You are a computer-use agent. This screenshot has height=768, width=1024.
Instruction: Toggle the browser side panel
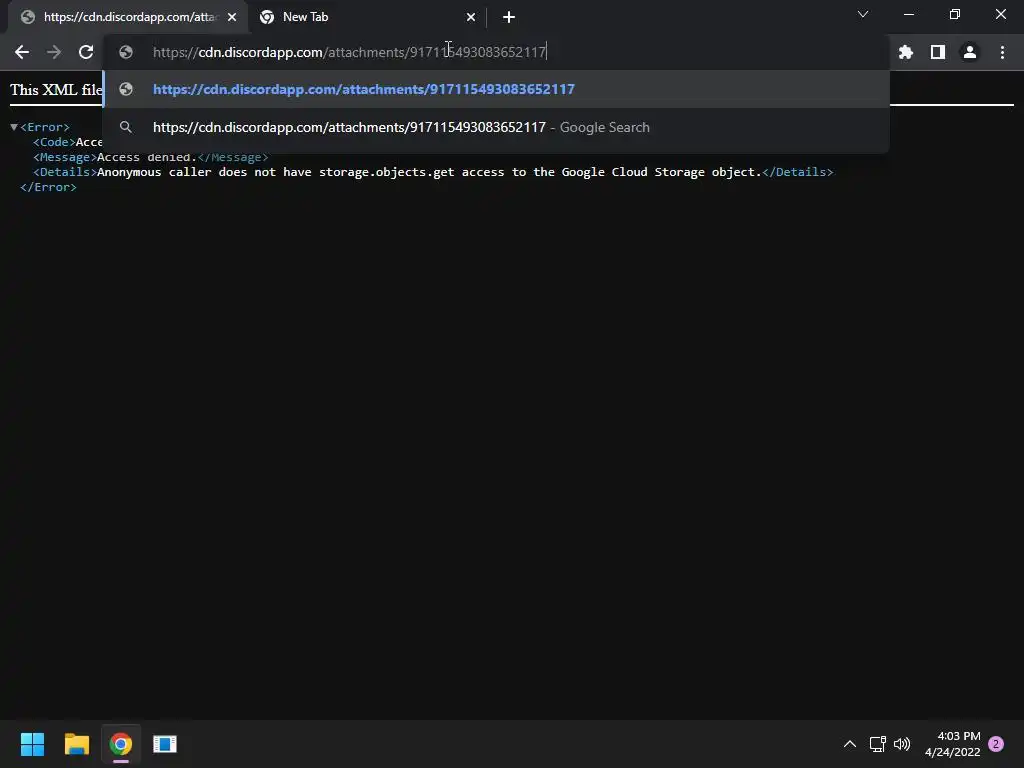[x=938, y=52]
